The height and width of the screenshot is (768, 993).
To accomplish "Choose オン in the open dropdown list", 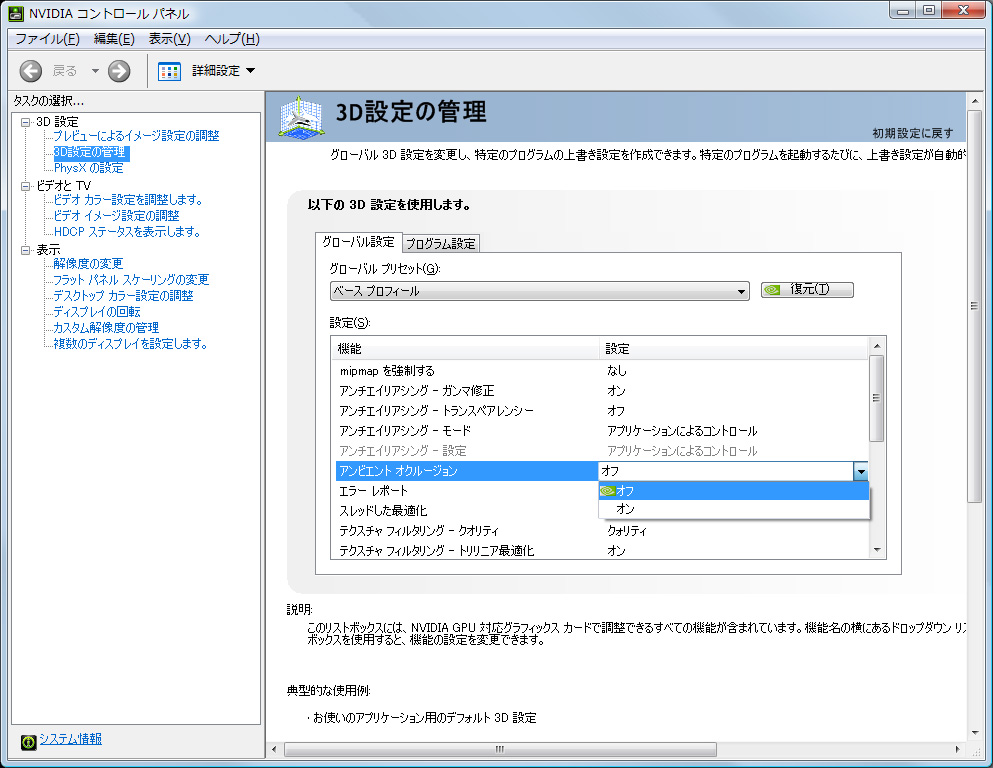I will (734, 509).
